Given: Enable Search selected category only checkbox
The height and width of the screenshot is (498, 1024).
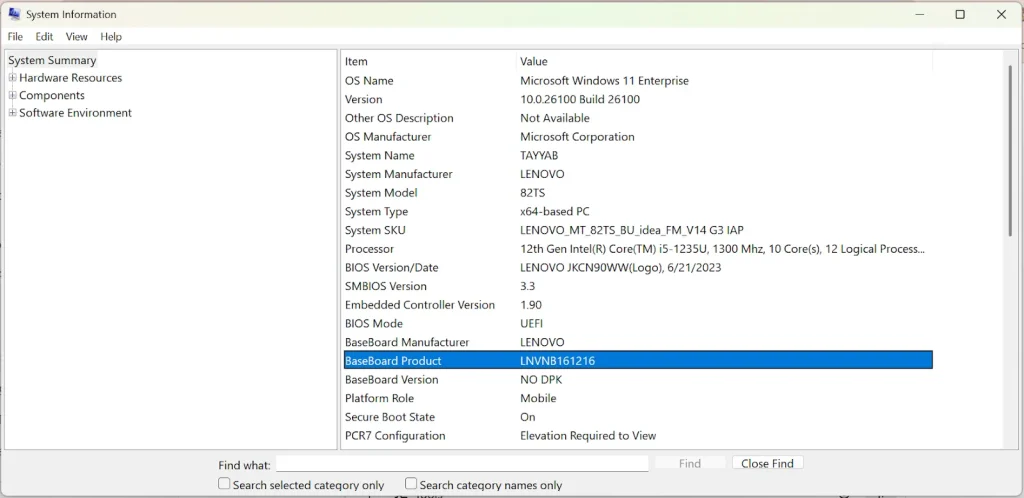Looking at the screenshot, I should 224,484.
